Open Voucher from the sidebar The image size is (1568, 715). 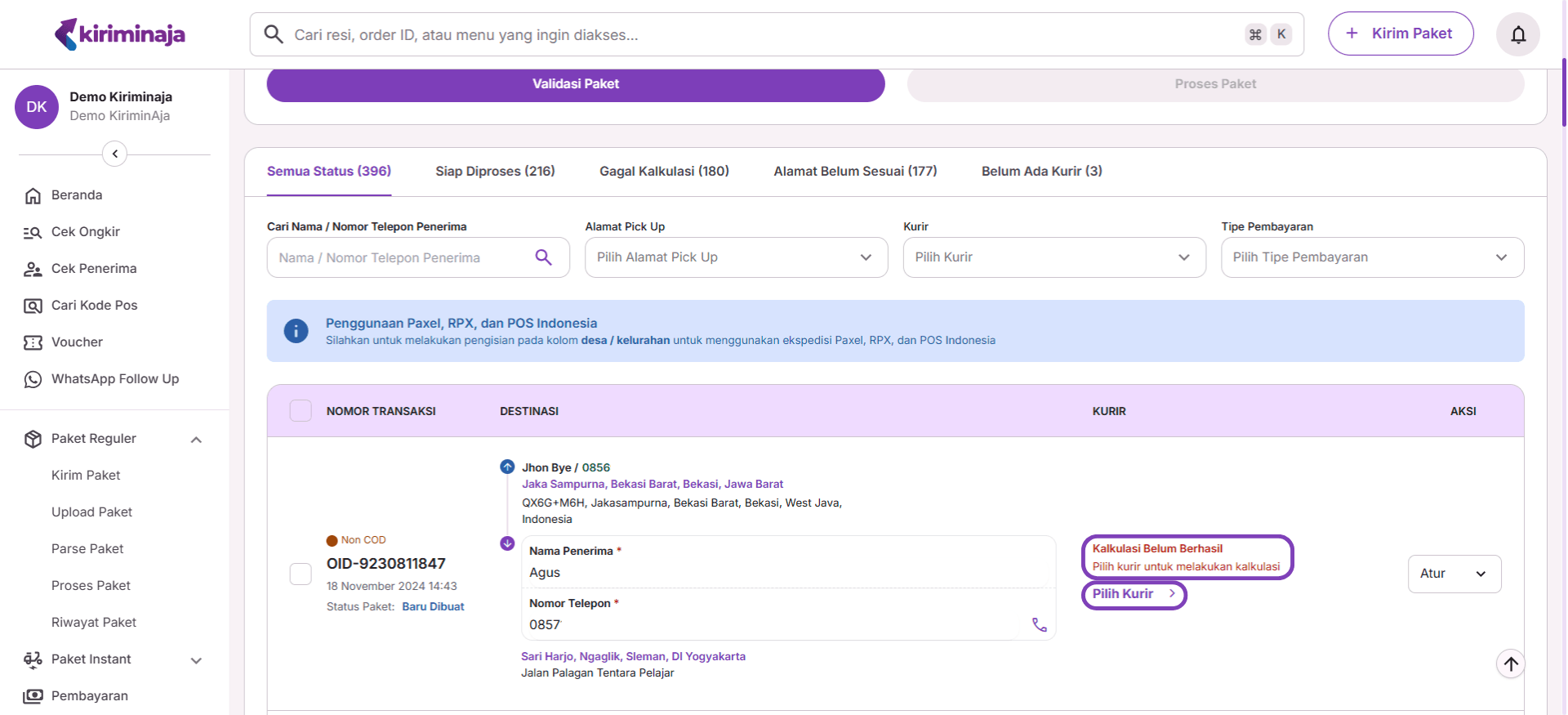(x=77, y=342)
